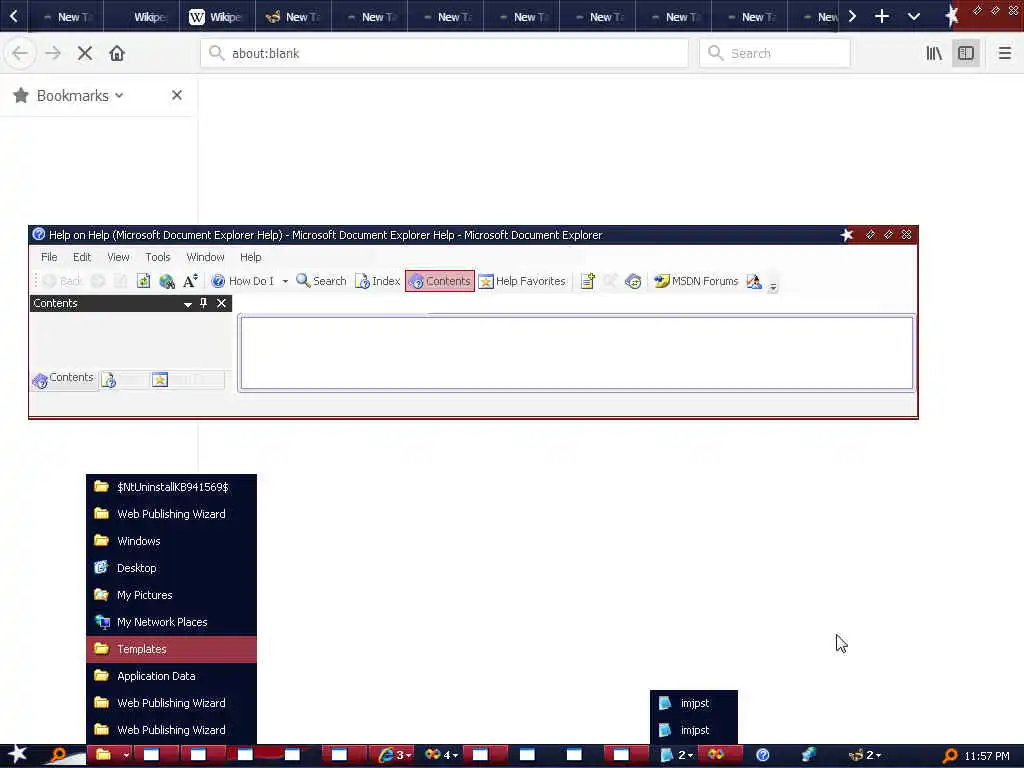Switch to the Wikipedia tab with W icon
Image resolution: width=1024 pixels, height=768 pixels.
pyautogui.click(x=217, y=16)
